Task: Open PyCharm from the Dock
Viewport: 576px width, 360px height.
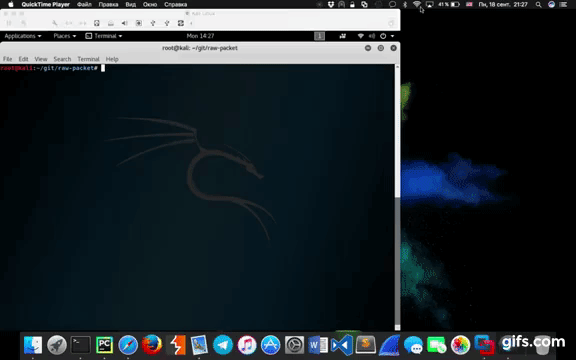Action: tap(104, 345)
